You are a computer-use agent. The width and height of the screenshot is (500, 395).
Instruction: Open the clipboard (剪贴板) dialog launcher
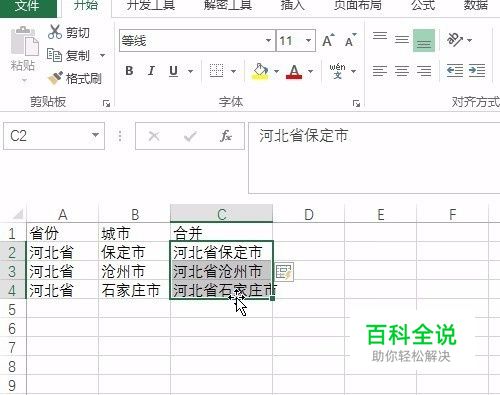(x=106, y=104)
